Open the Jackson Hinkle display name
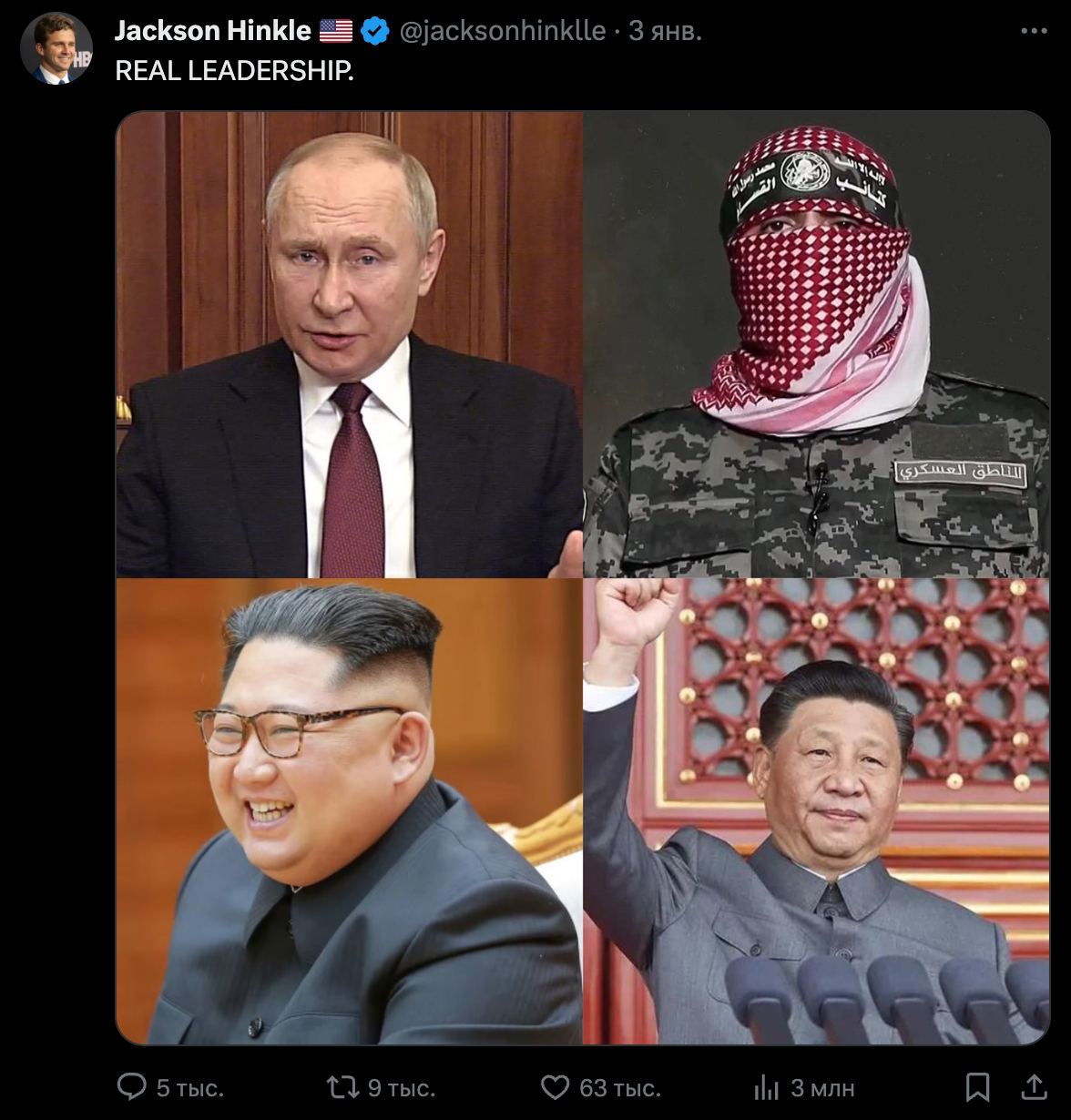The width and height of the screenshot is (1071, 1120). (x=212, y=31)
